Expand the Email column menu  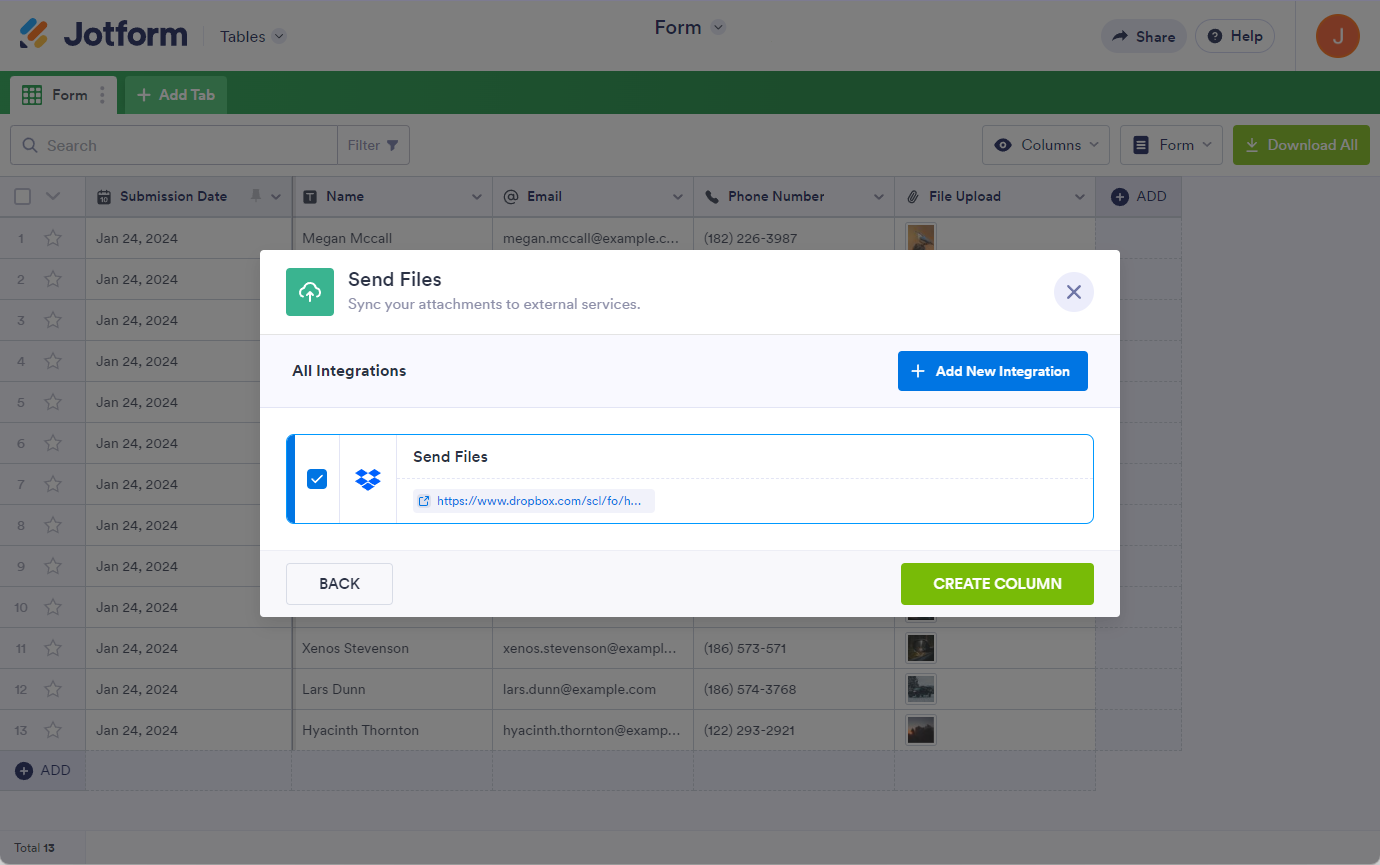677,197
